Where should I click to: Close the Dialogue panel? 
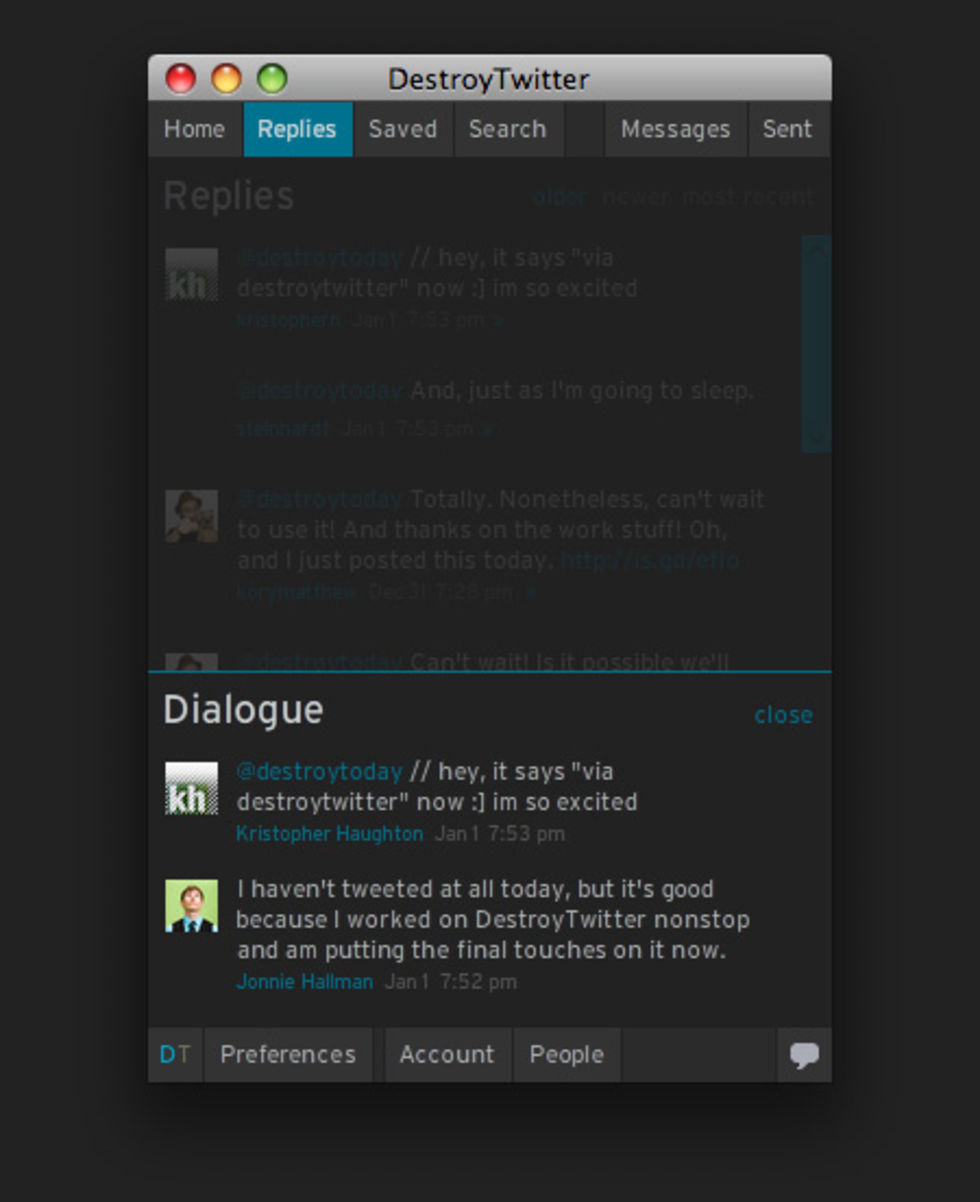coord(783,714)
